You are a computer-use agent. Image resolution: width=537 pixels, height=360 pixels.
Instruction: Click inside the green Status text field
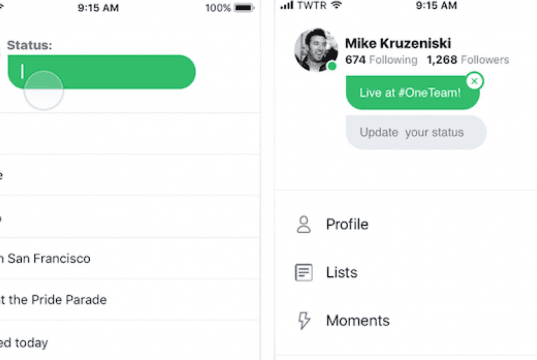[101, 72]
